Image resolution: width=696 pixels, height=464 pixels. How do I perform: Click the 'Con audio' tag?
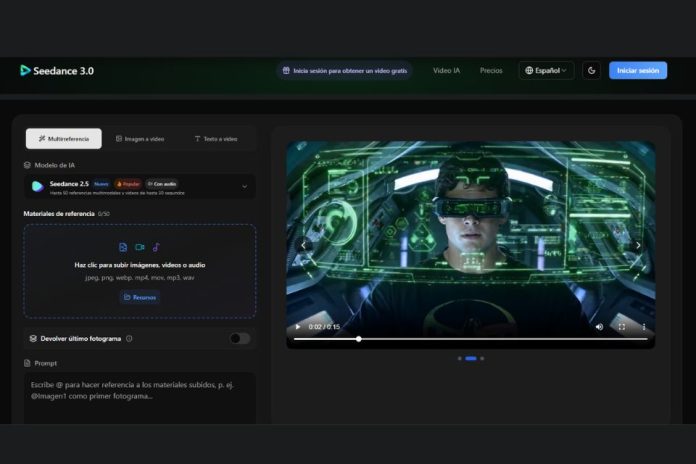pos(162,184)
